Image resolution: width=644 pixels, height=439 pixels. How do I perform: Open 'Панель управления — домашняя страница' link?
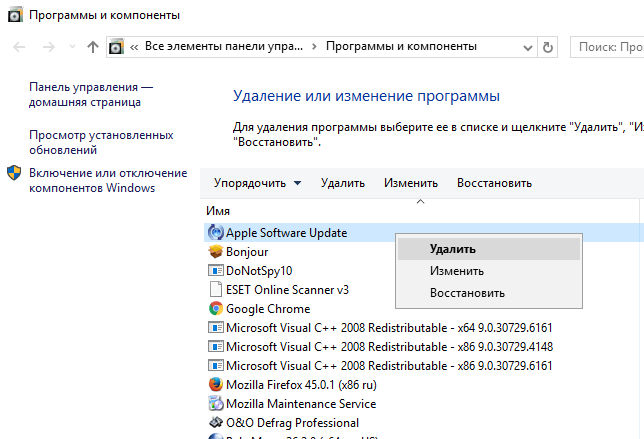(x=91, y=94)
